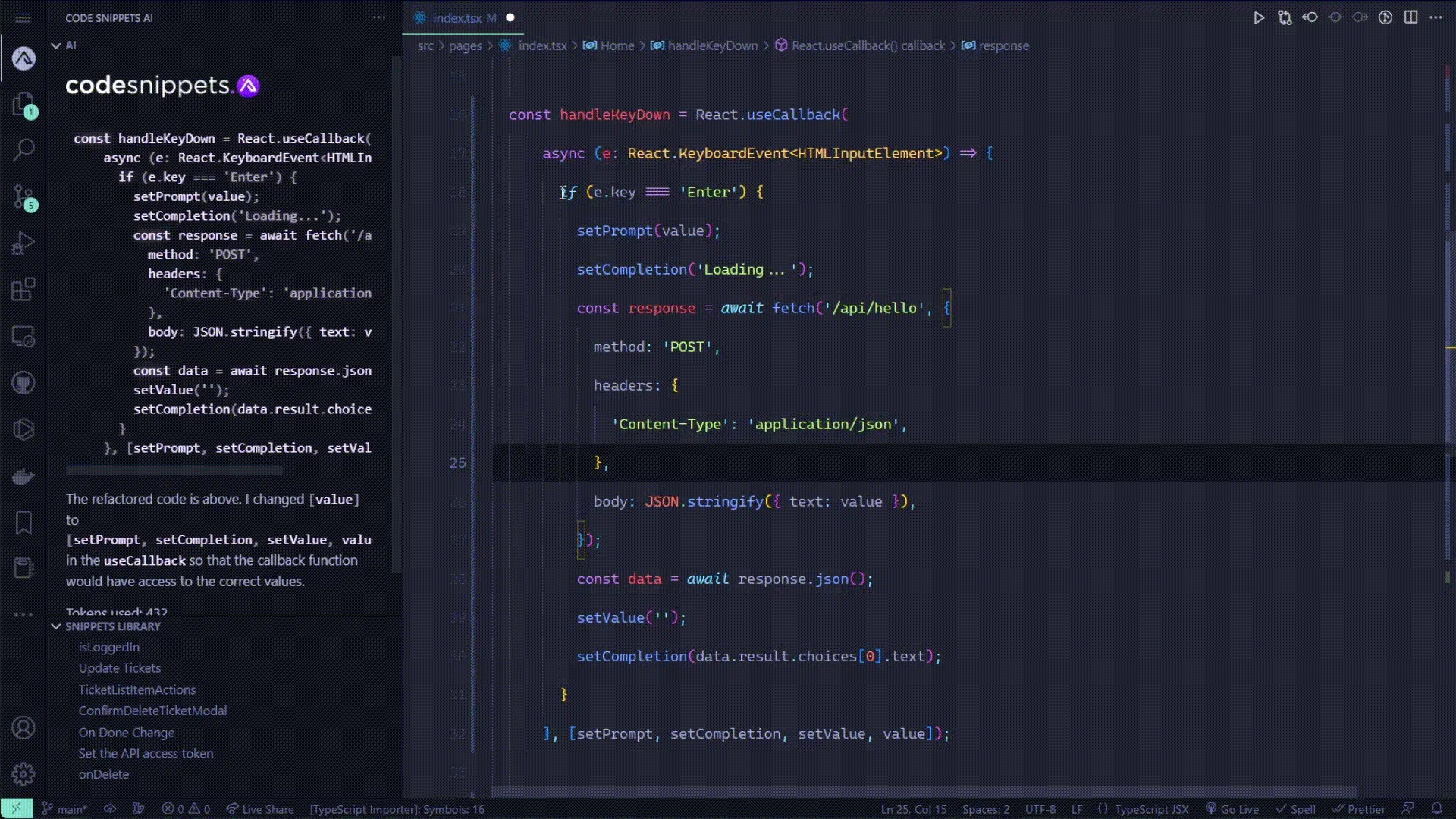
Task: Click the editor horizontal scrollbar
Action: pos(924,792)
